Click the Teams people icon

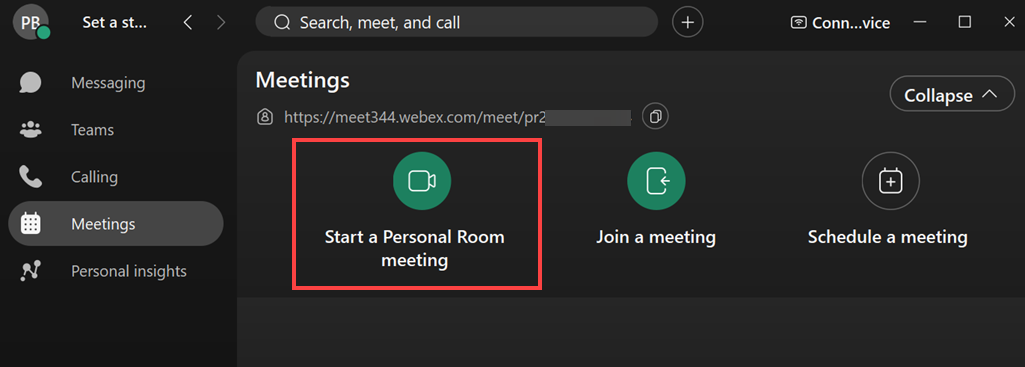(x=31, y=130)
